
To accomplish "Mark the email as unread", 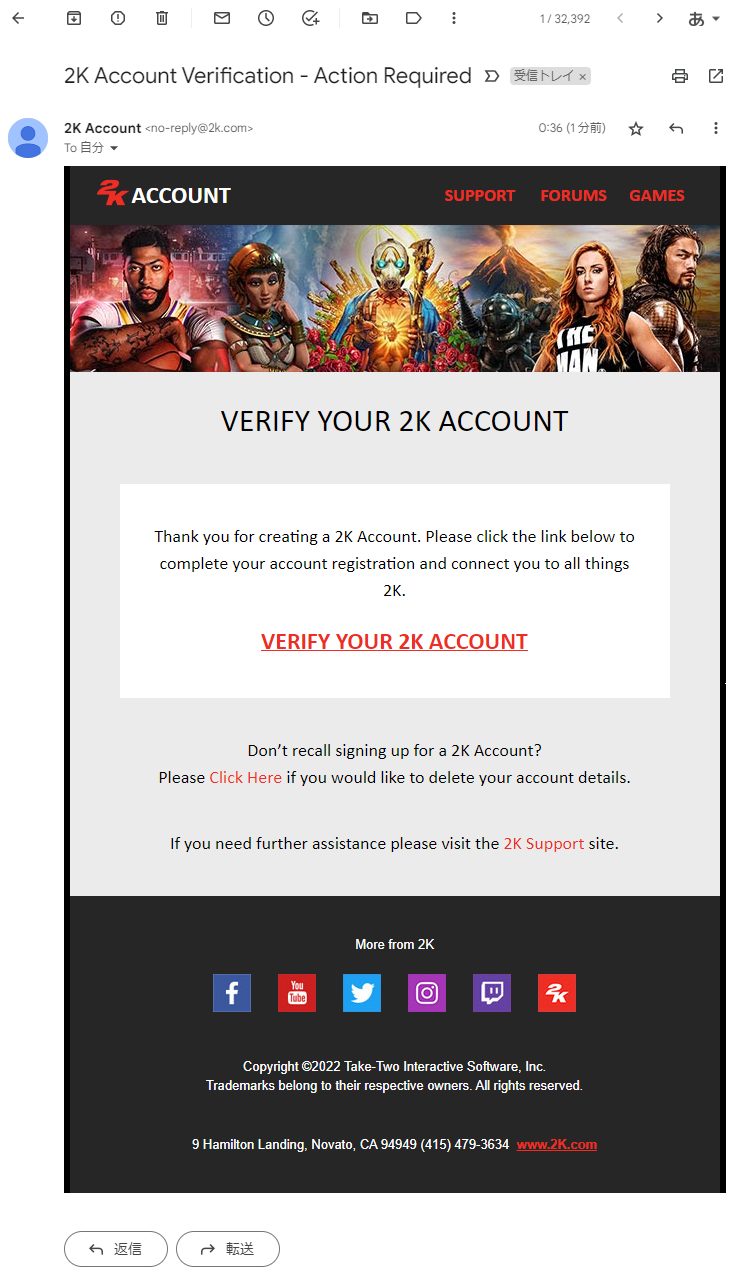I will click(x=222, y=18).
